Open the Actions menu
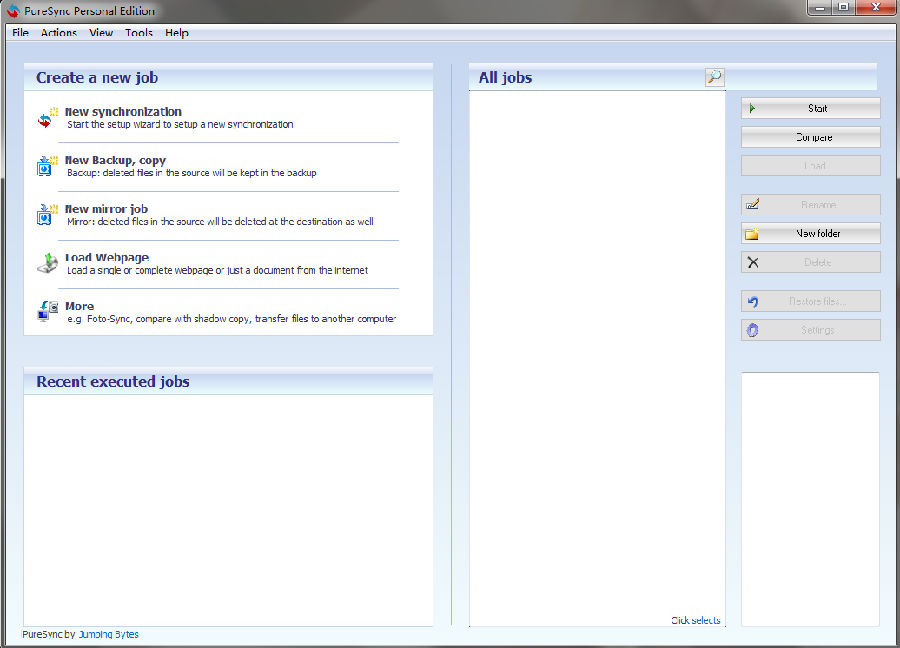This screenshot has height=648, width=900. pyautogui.click(x=58, y=33)
